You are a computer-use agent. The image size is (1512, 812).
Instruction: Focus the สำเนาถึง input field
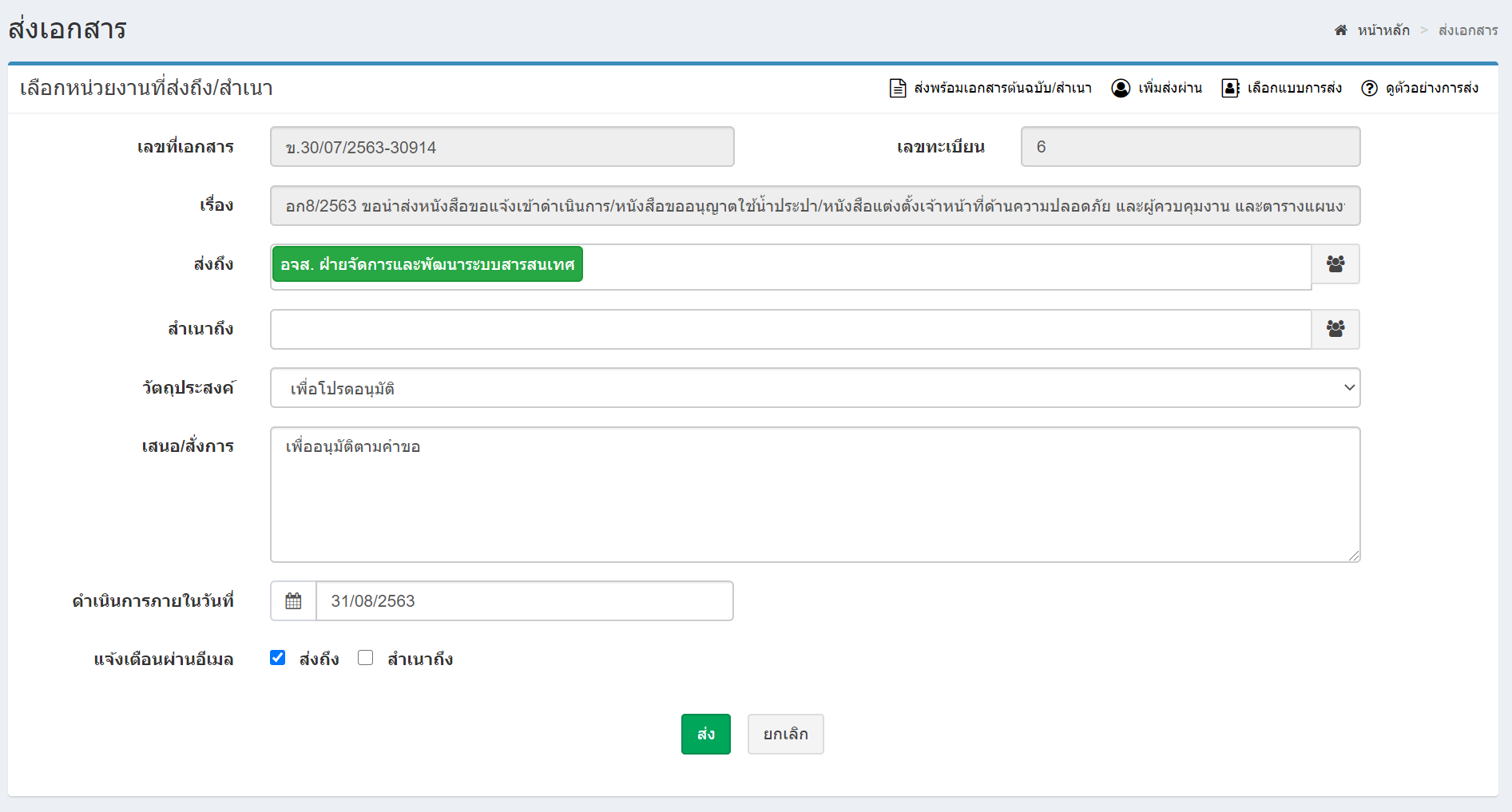(791, 330)
